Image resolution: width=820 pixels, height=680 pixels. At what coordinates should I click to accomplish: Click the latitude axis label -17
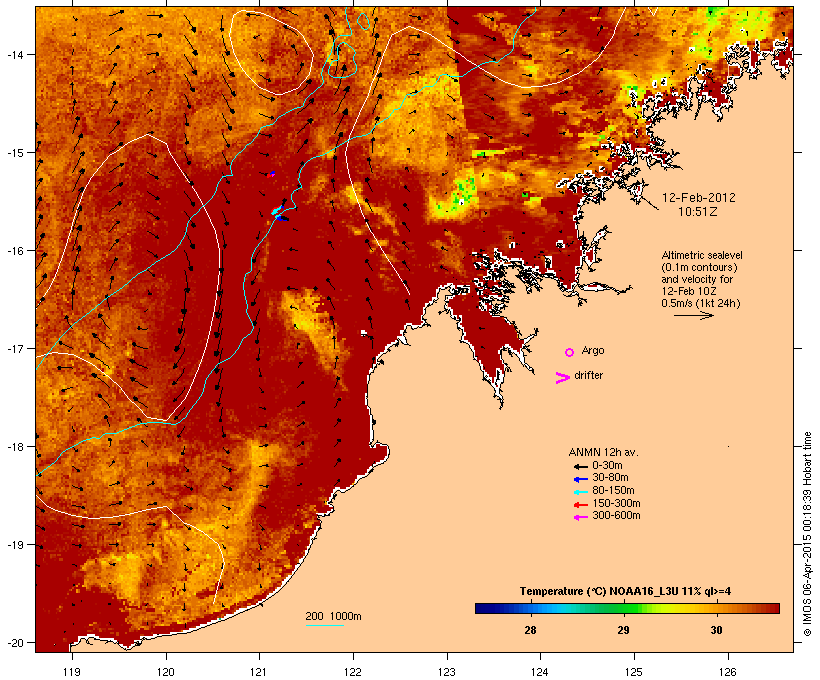[x=14, y=348]
